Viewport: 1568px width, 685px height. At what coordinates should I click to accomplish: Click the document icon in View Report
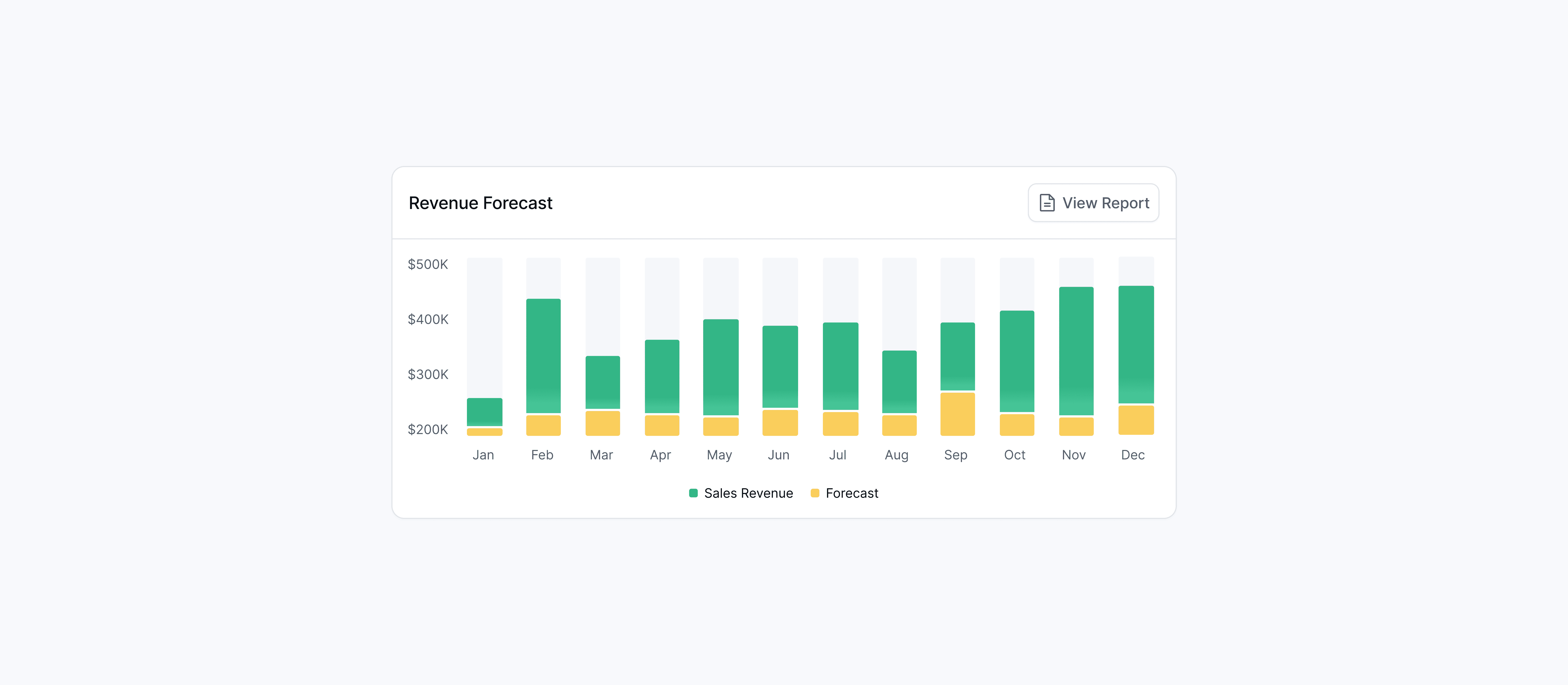1047,203
